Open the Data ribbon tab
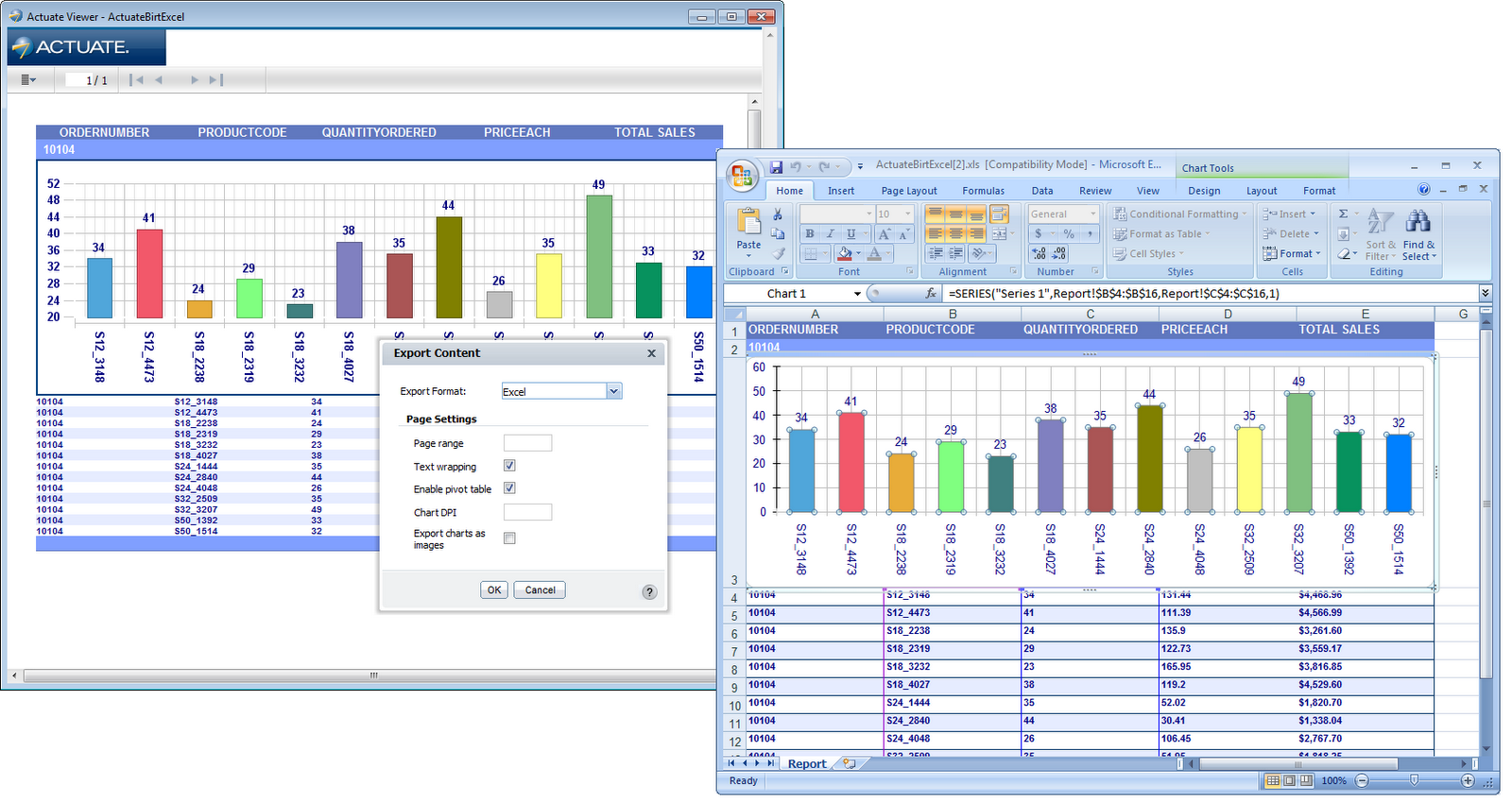This screenshot has width=1512, height=803. coord(1042,191)
